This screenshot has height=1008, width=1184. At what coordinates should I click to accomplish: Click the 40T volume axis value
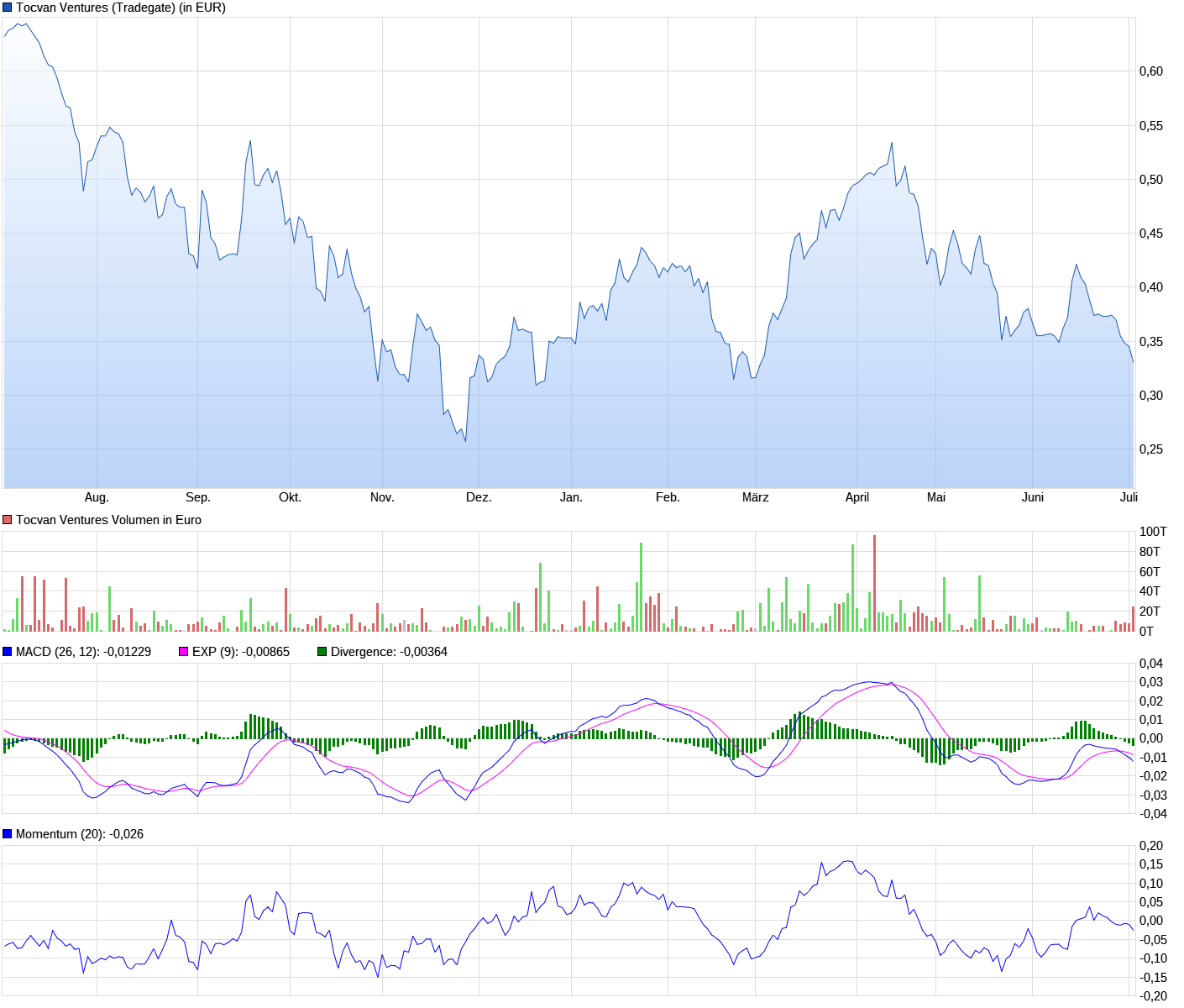click(1150, 591)
